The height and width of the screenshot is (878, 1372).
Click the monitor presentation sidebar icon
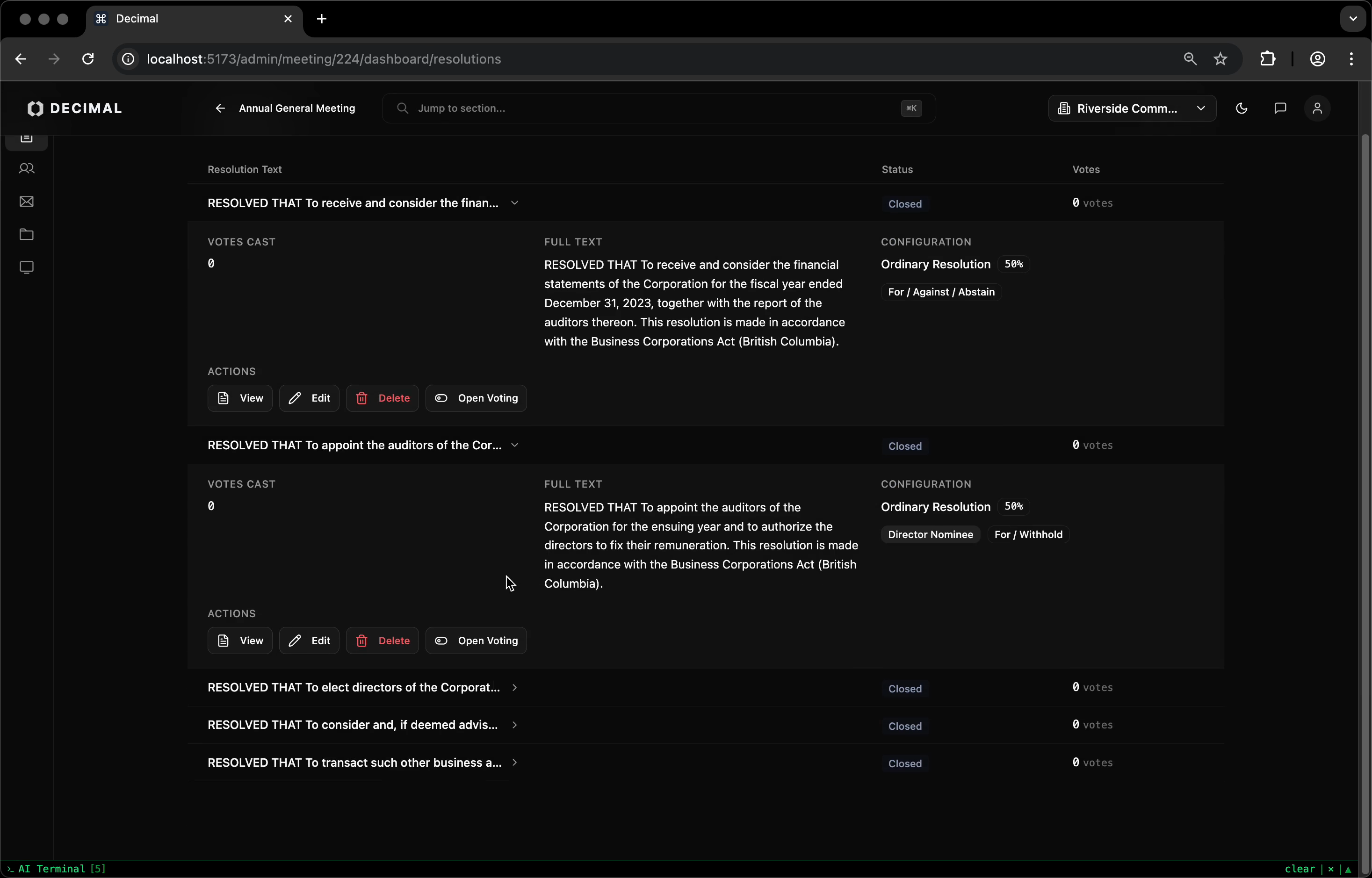[x=26, y=267]
